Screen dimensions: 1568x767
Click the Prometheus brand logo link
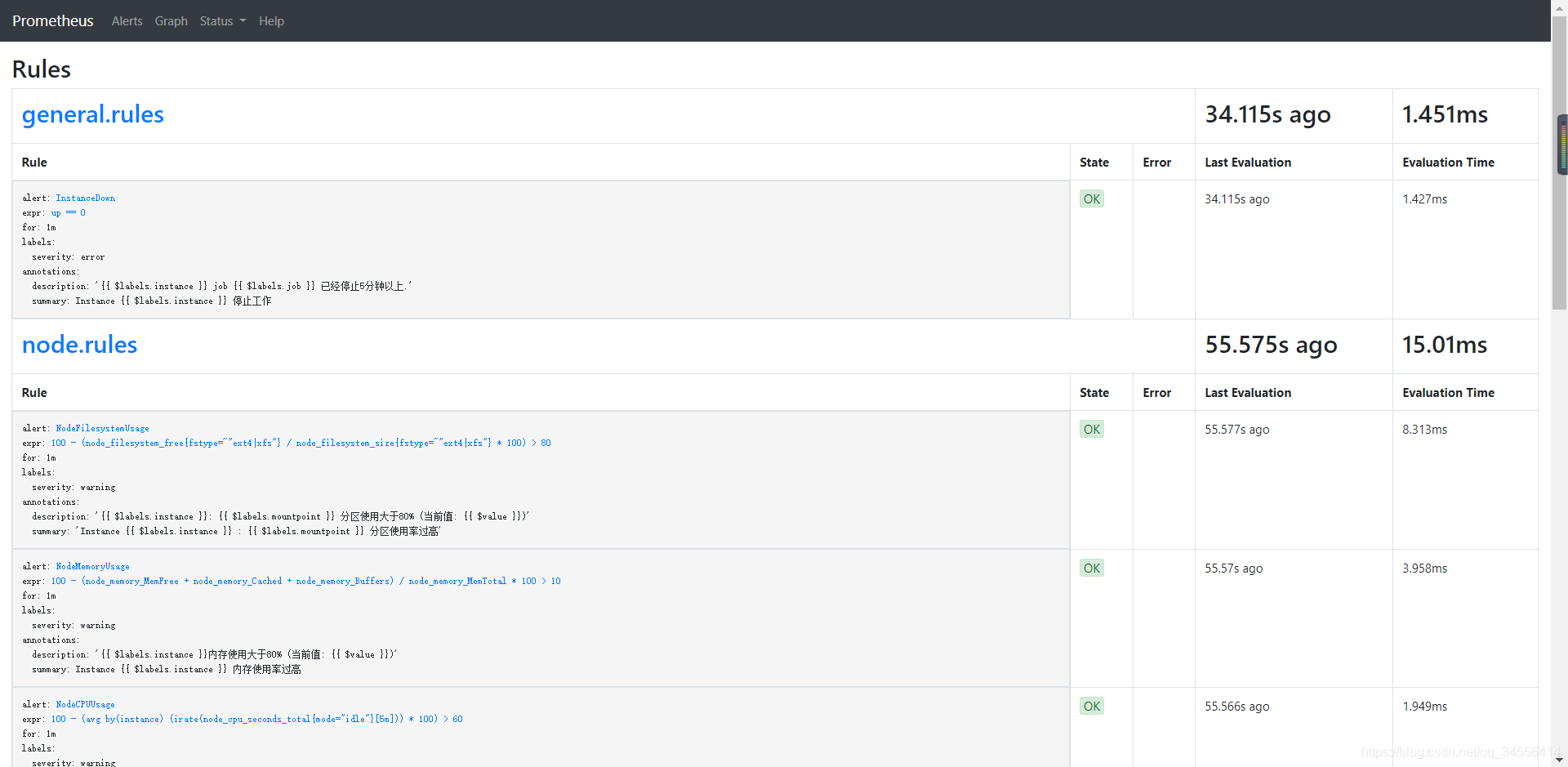(x=53, y=21)
